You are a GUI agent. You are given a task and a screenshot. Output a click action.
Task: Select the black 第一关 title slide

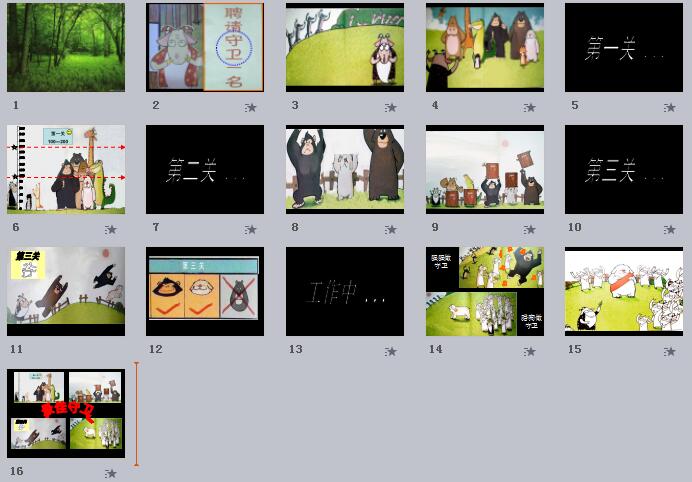point(624,48)
